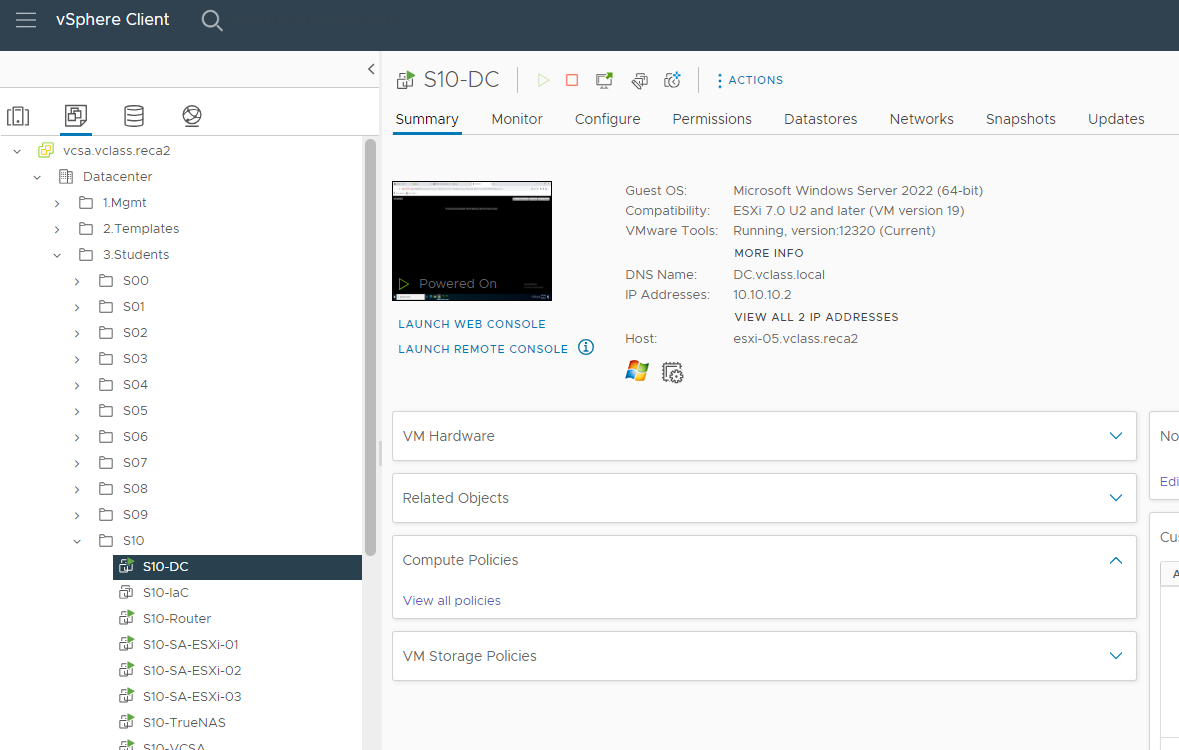1179x750 pixels.
Task: Click the S10-Router VM icon
Action: point(126,618)
